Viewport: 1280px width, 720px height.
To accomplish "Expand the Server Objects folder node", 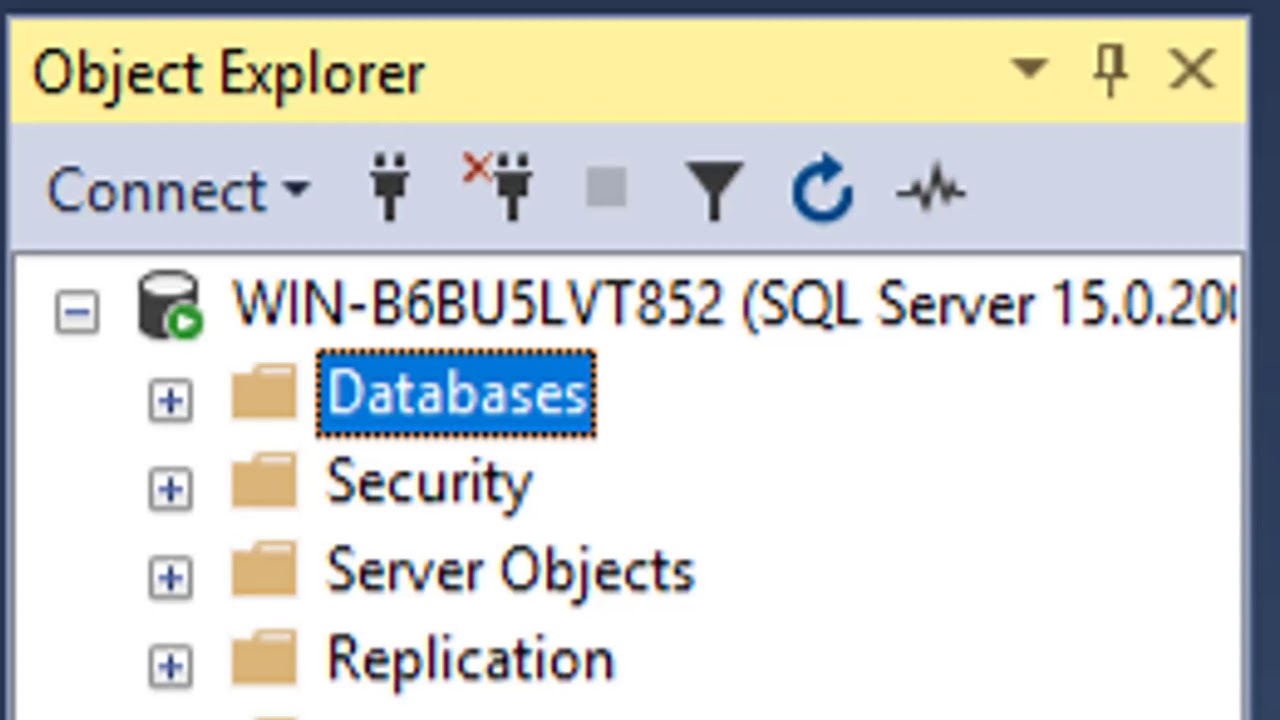I will click(x=171, y=577).
